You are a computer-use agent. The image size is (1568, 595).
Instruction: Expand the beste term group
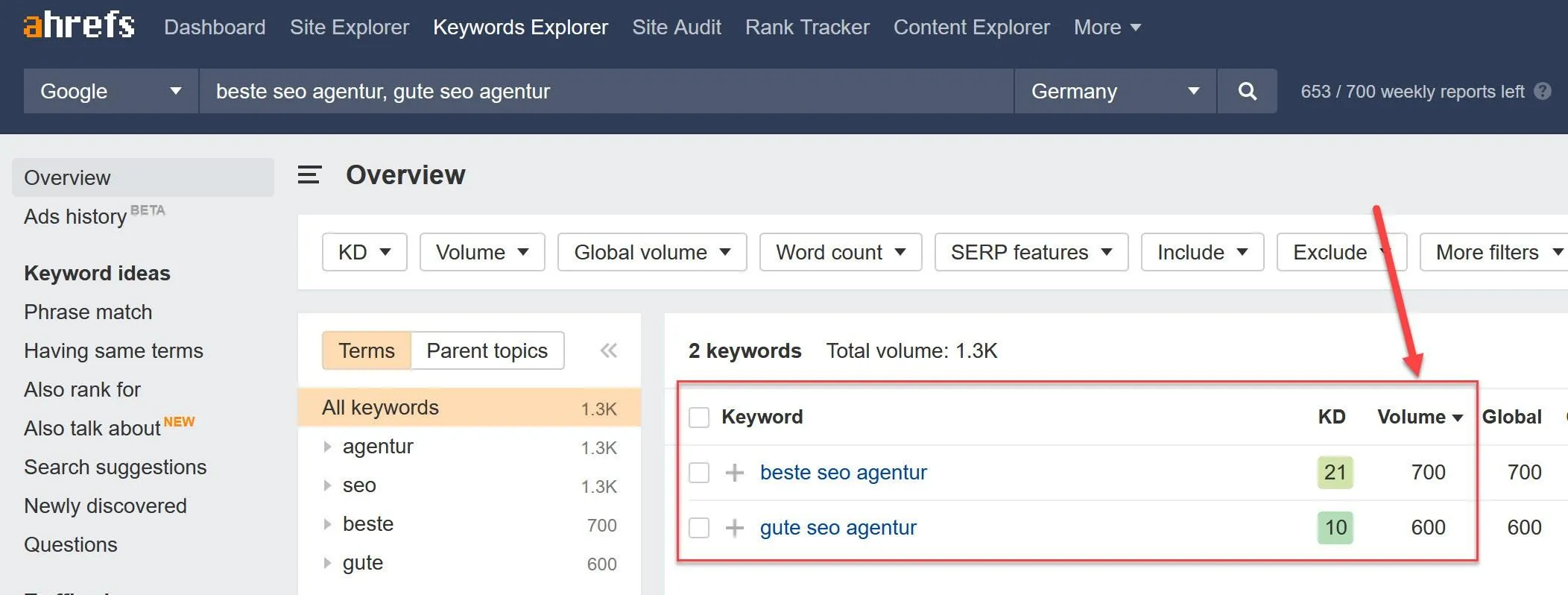327,524
